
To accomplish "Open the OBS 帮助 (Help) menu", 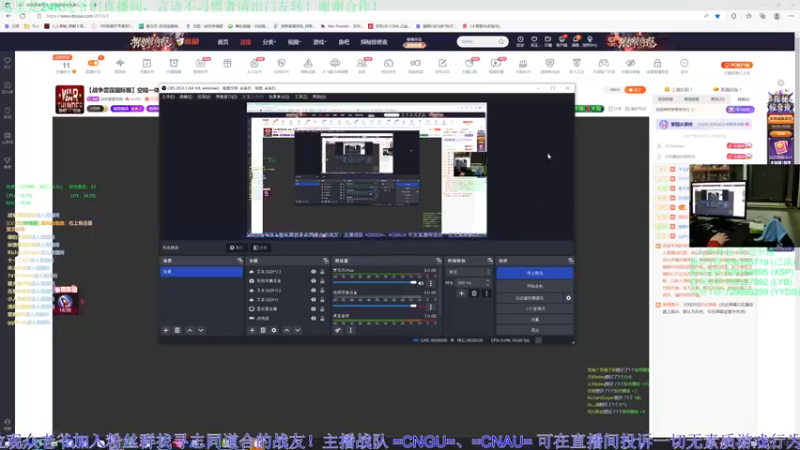I will 319,96.
